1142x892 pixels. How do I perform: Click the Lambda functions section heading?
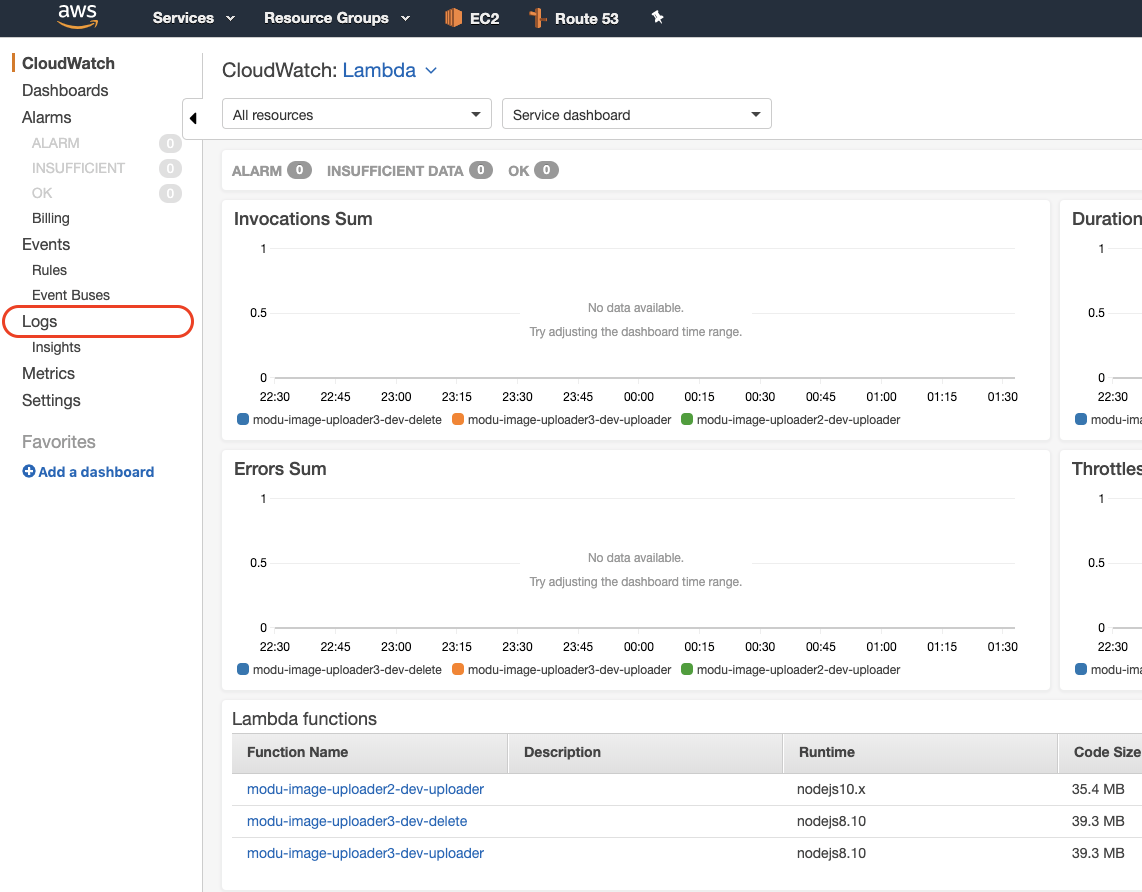[304, 719]
